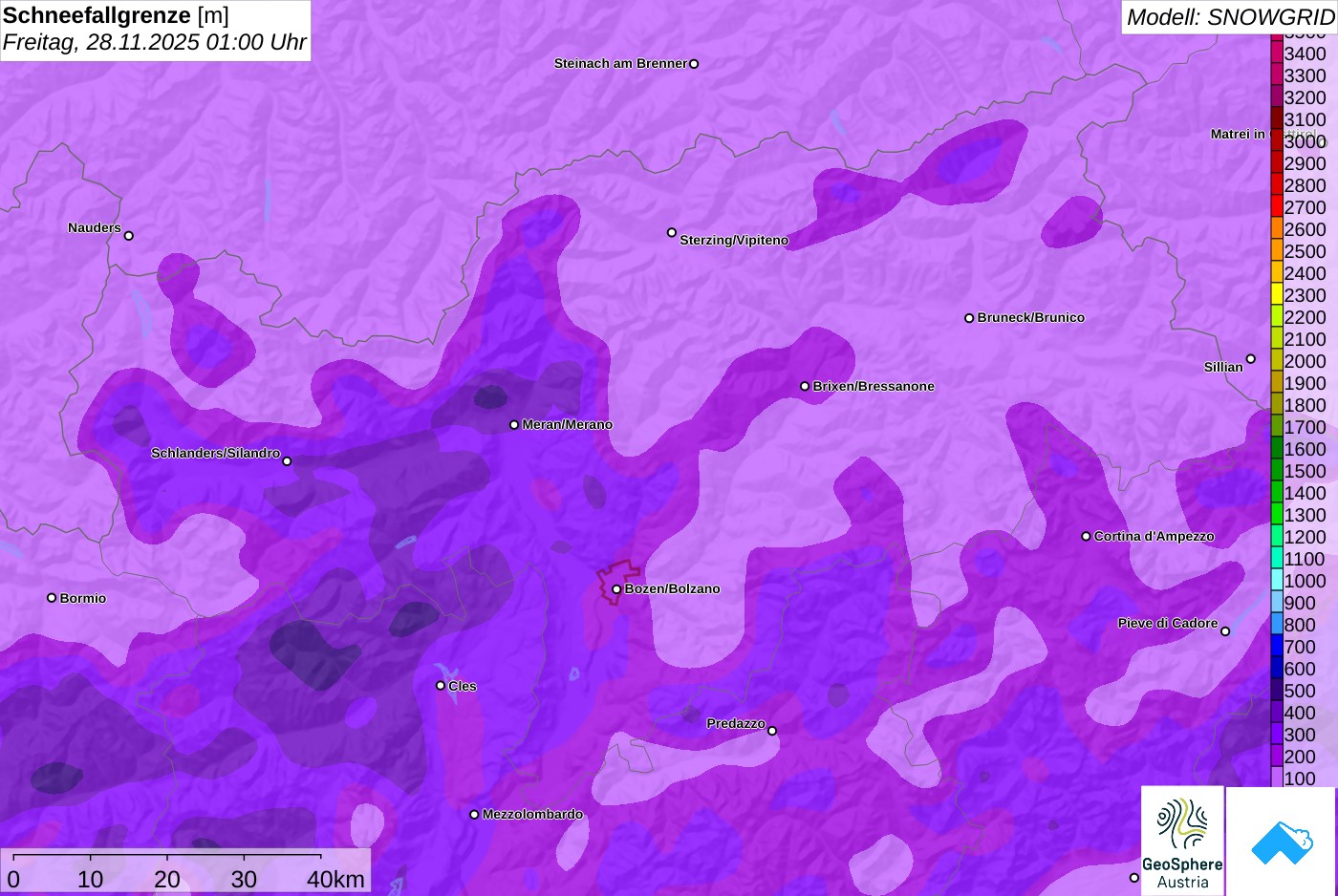
Task: Click the blue arrow cloud logo
Action: (x=1282, y=842)
